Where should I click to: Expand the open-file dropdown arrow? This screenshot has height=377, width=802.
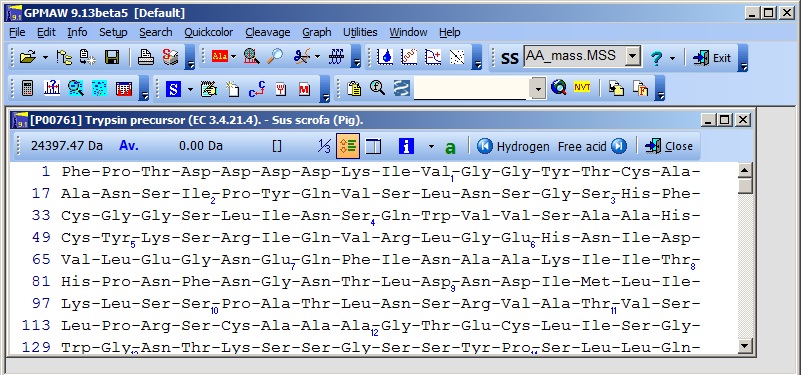coord(45,57)
